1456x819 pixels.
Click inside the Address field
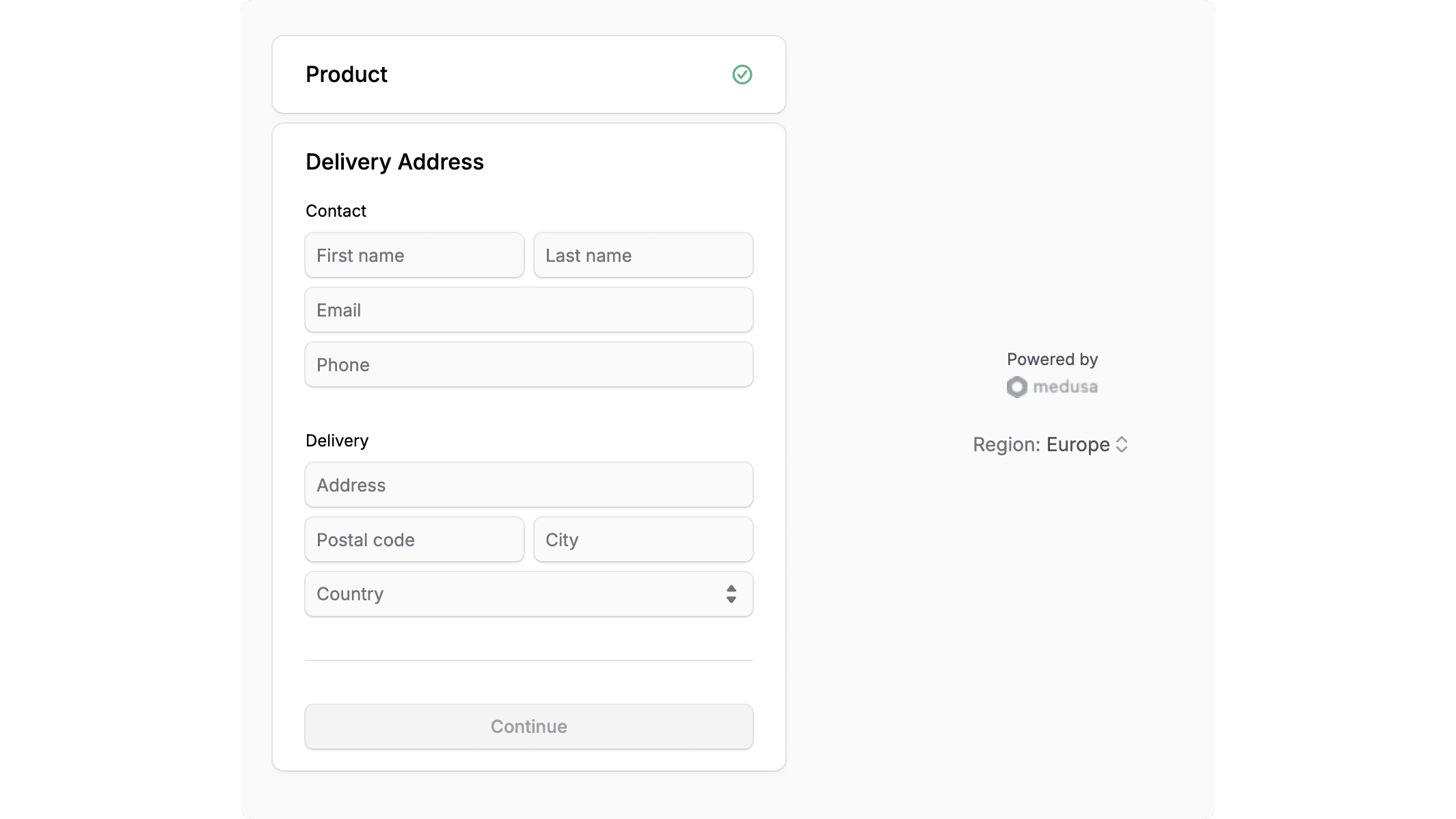[528, 485]
